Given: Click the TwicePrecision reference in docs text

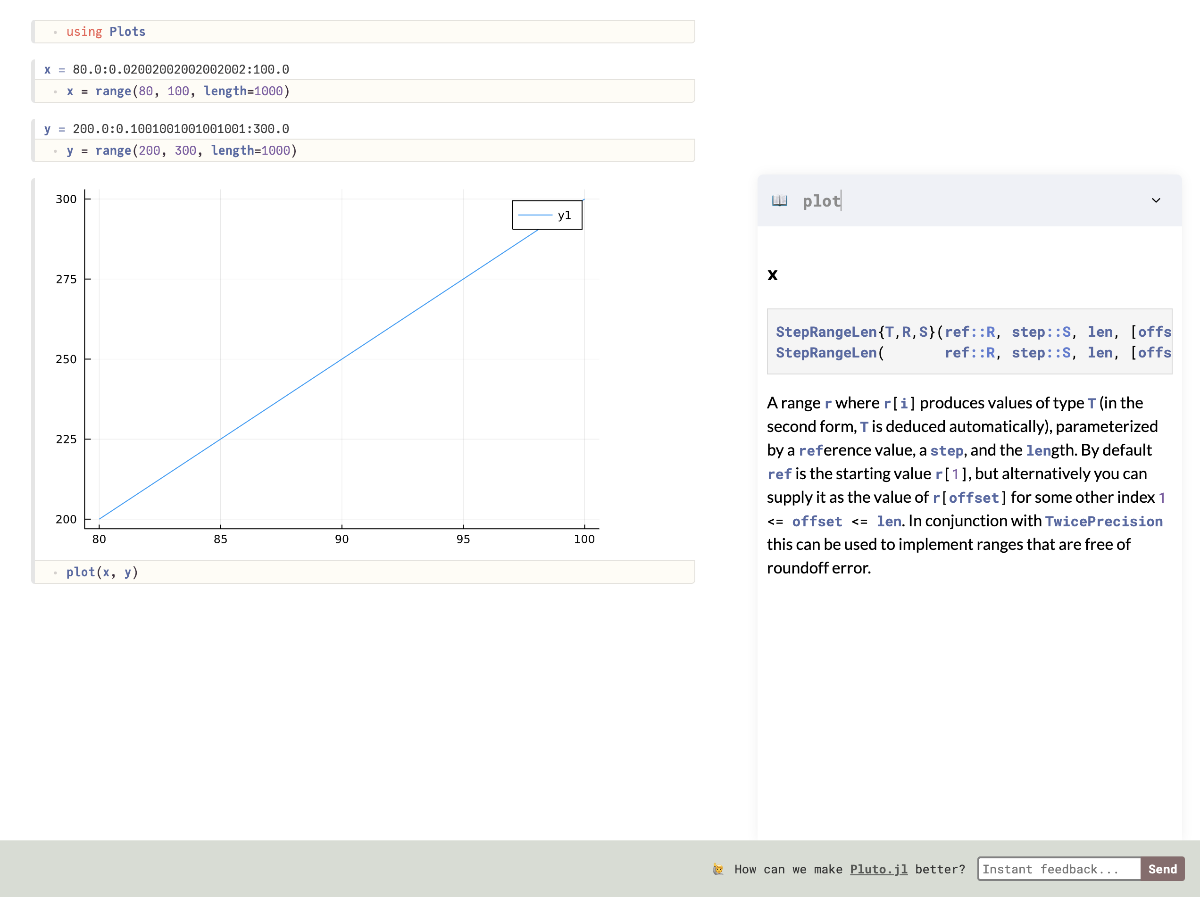Looking at the screenshot, I should coord(1104,521).
